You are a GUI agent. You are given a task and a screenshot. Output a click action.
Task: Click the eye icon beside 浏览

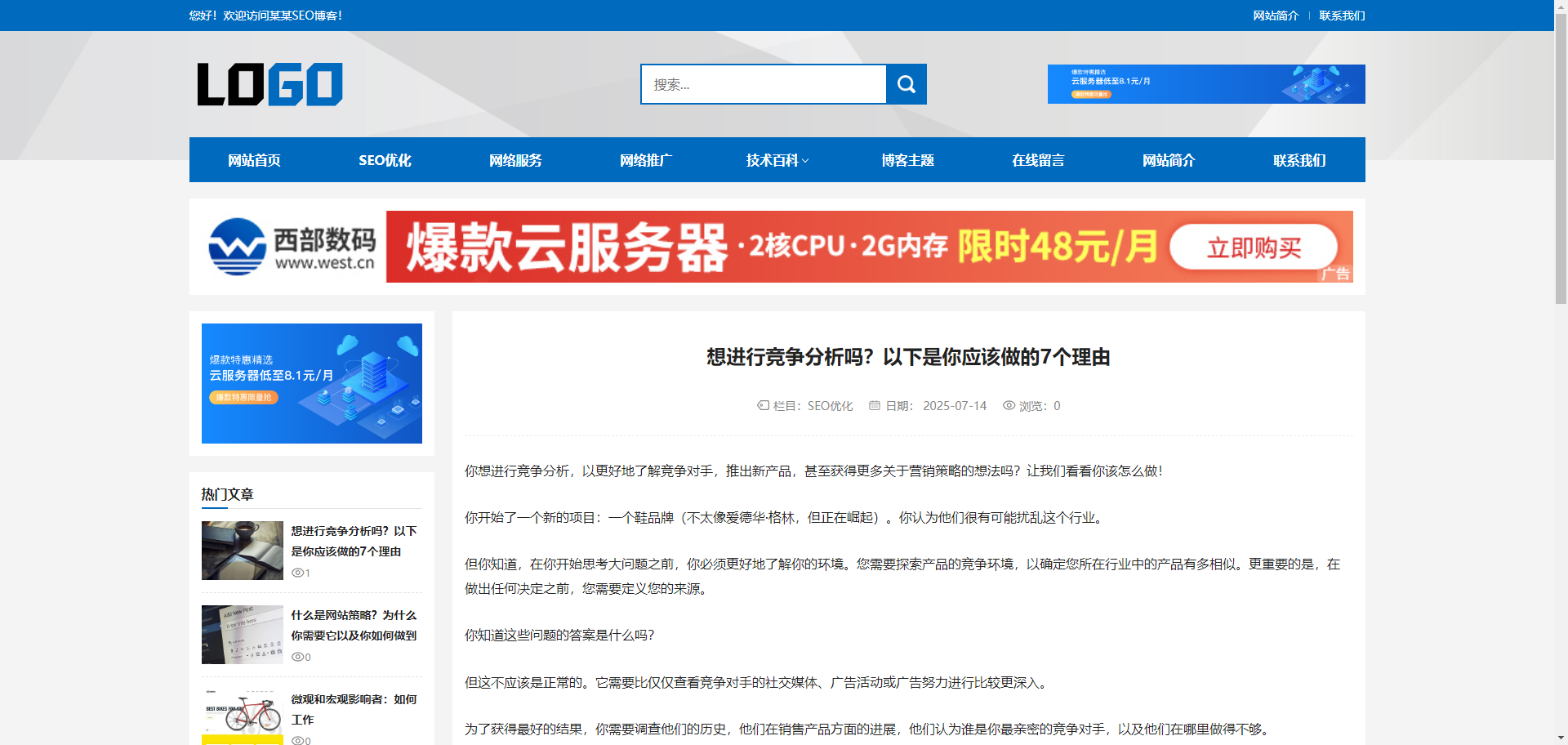[1009, 405]
